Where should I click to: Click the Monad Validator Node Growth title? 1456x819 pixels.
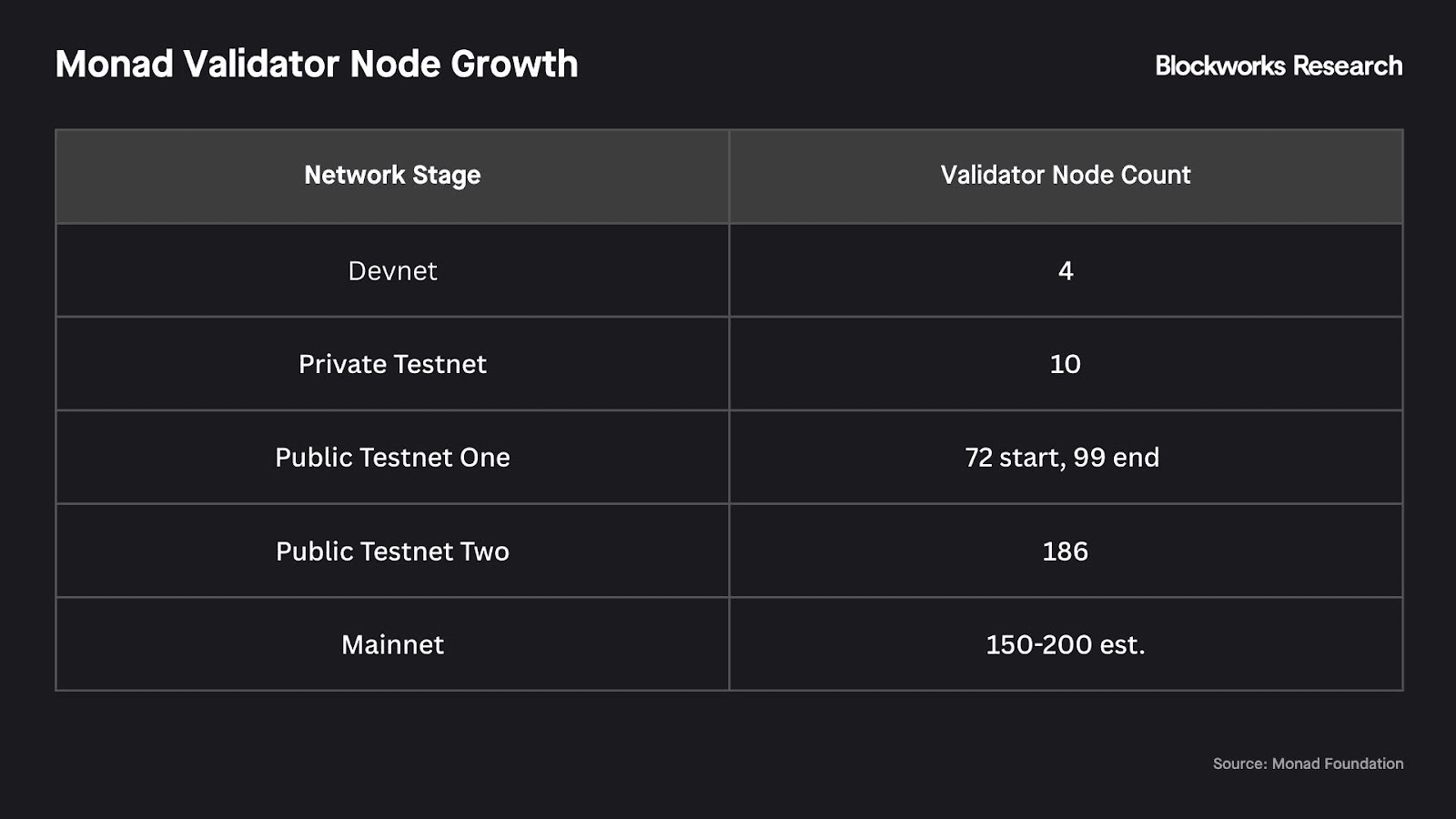(x=316, y=65)
